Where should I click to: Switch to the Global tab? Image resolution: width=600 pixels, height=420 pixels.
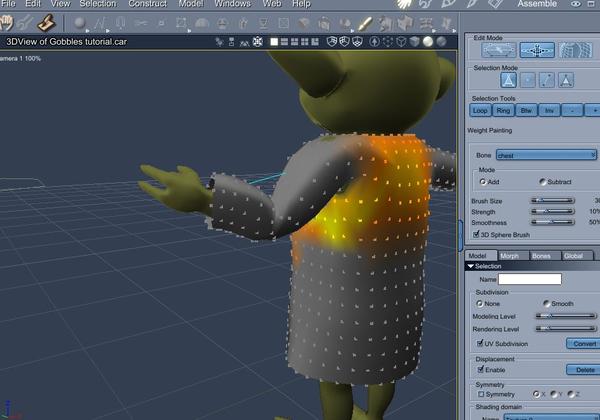tap(577, 256)
